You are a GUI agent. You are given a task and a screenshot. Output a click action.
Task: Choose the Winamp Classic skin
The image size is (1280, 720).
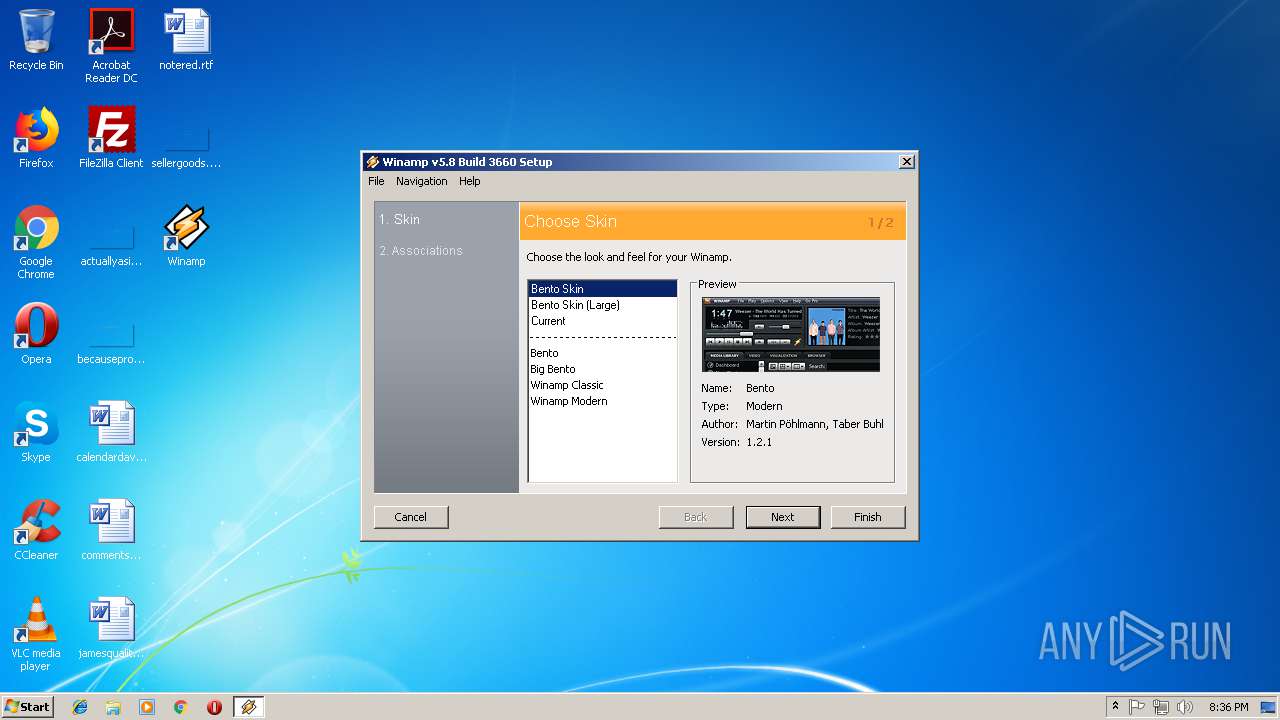tap(602, 385)
